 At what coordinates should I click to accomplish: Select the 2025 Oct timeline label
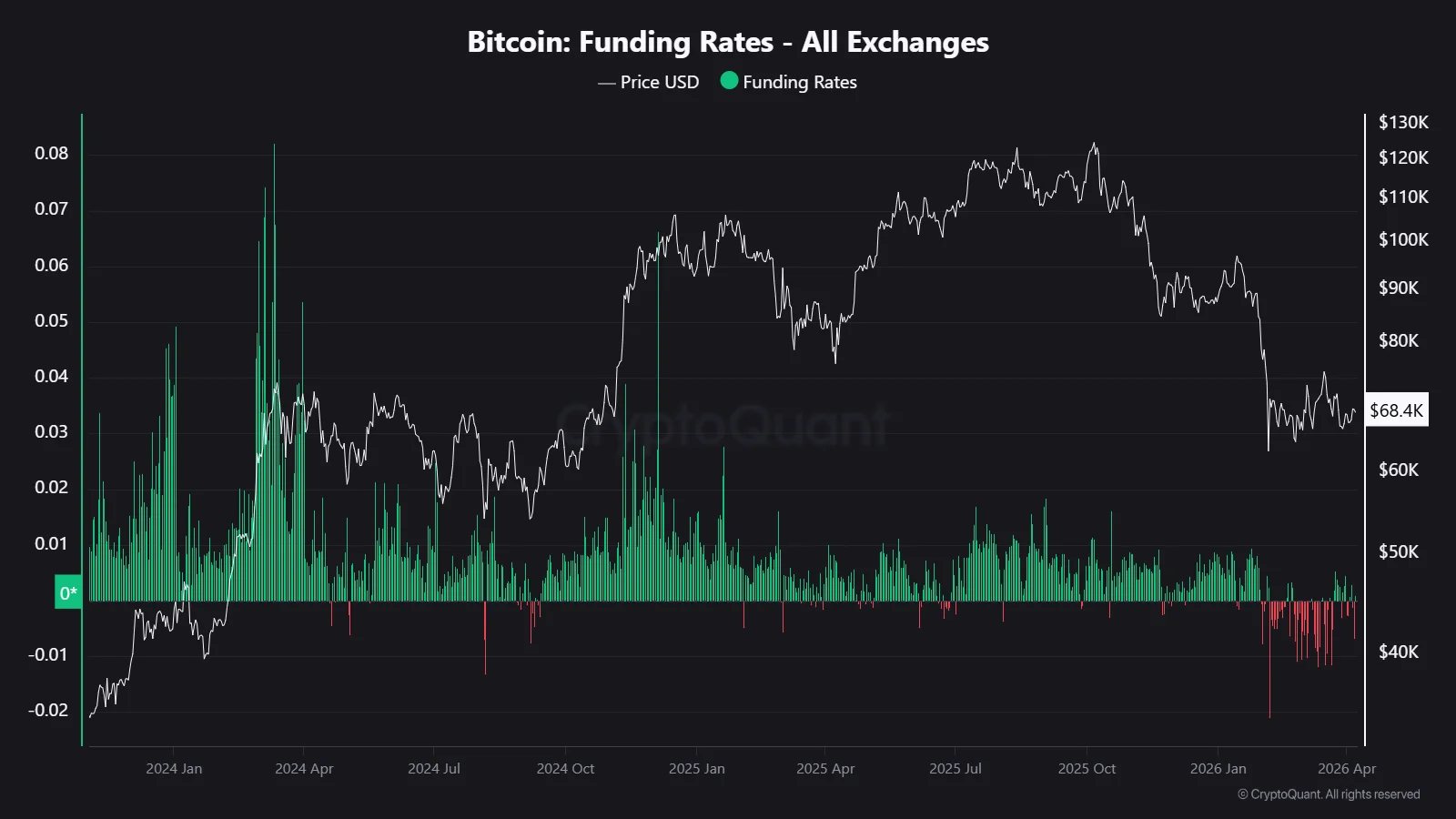(1087, 769)
